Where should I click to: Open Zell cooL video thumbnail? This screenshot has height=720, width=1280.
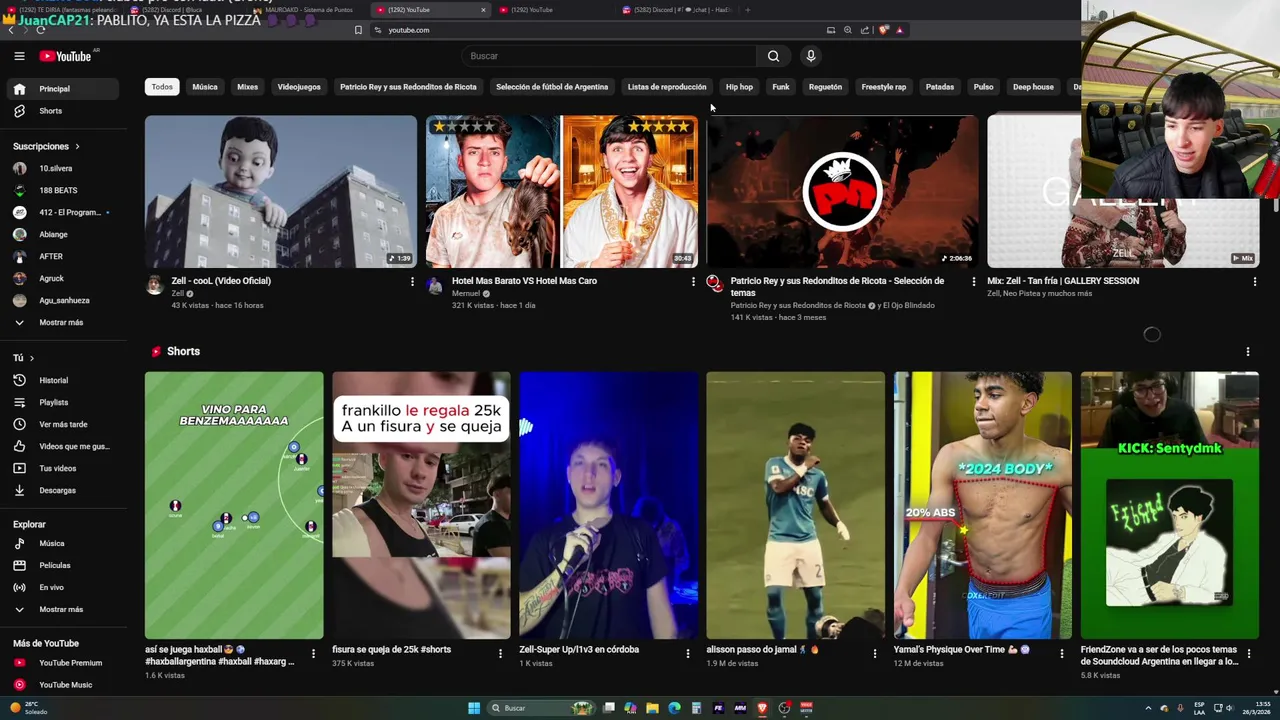pyautogui.click(x=281, y=191)
